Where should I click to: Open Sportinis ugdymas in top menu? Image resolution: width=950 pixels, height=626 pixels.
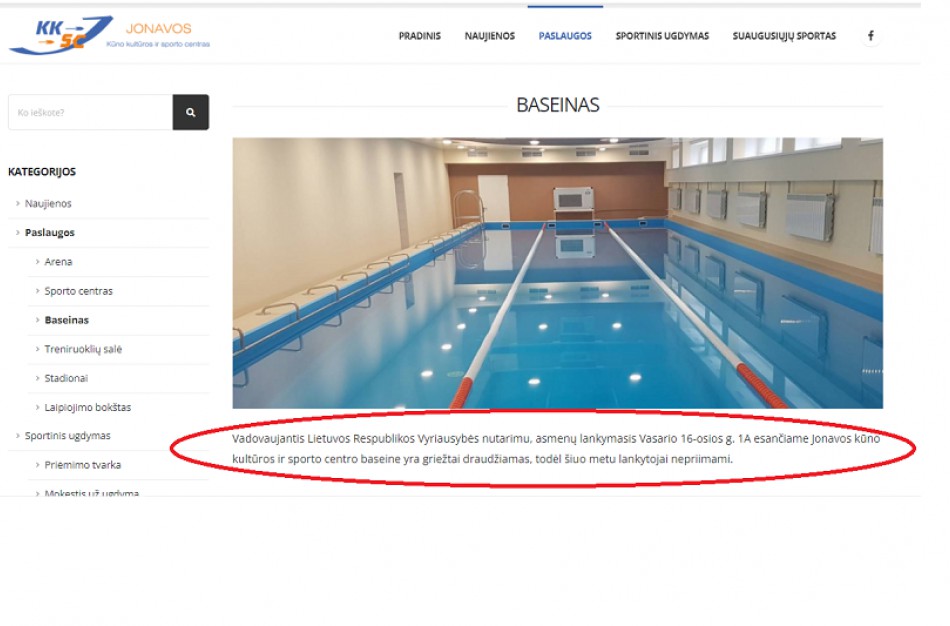[661, 36]
